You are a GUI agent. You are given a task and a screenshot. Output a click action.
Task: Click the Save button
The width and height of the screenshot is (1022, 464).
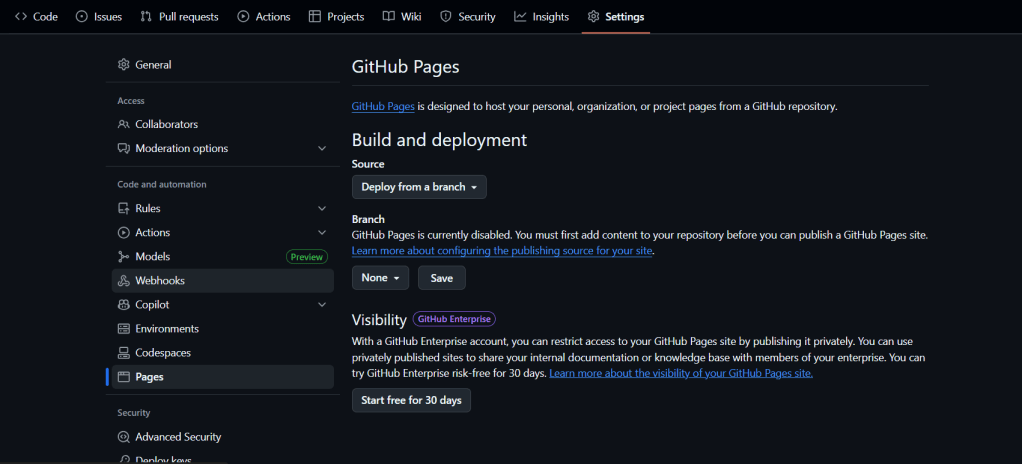point(442,278)
